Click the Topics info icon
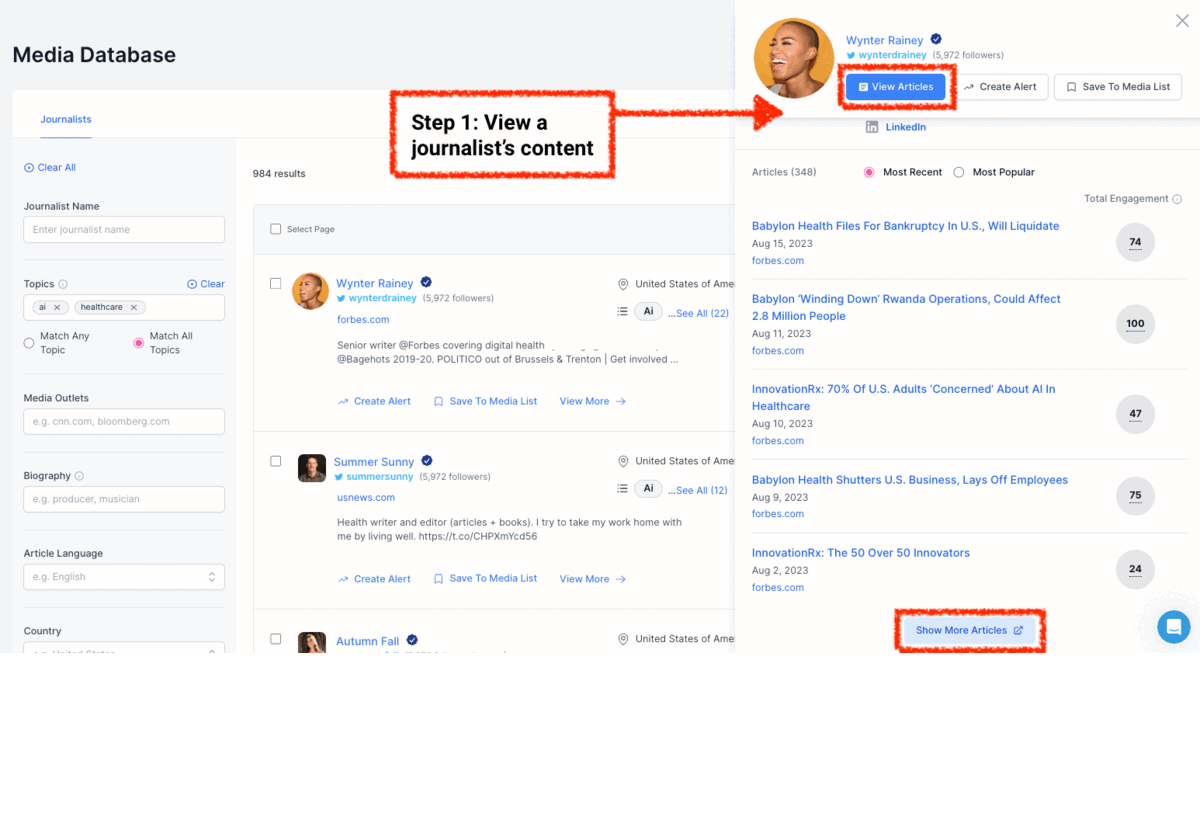Image resolution: width=1200 pixels, height=823 pixels. click(63, 284)
